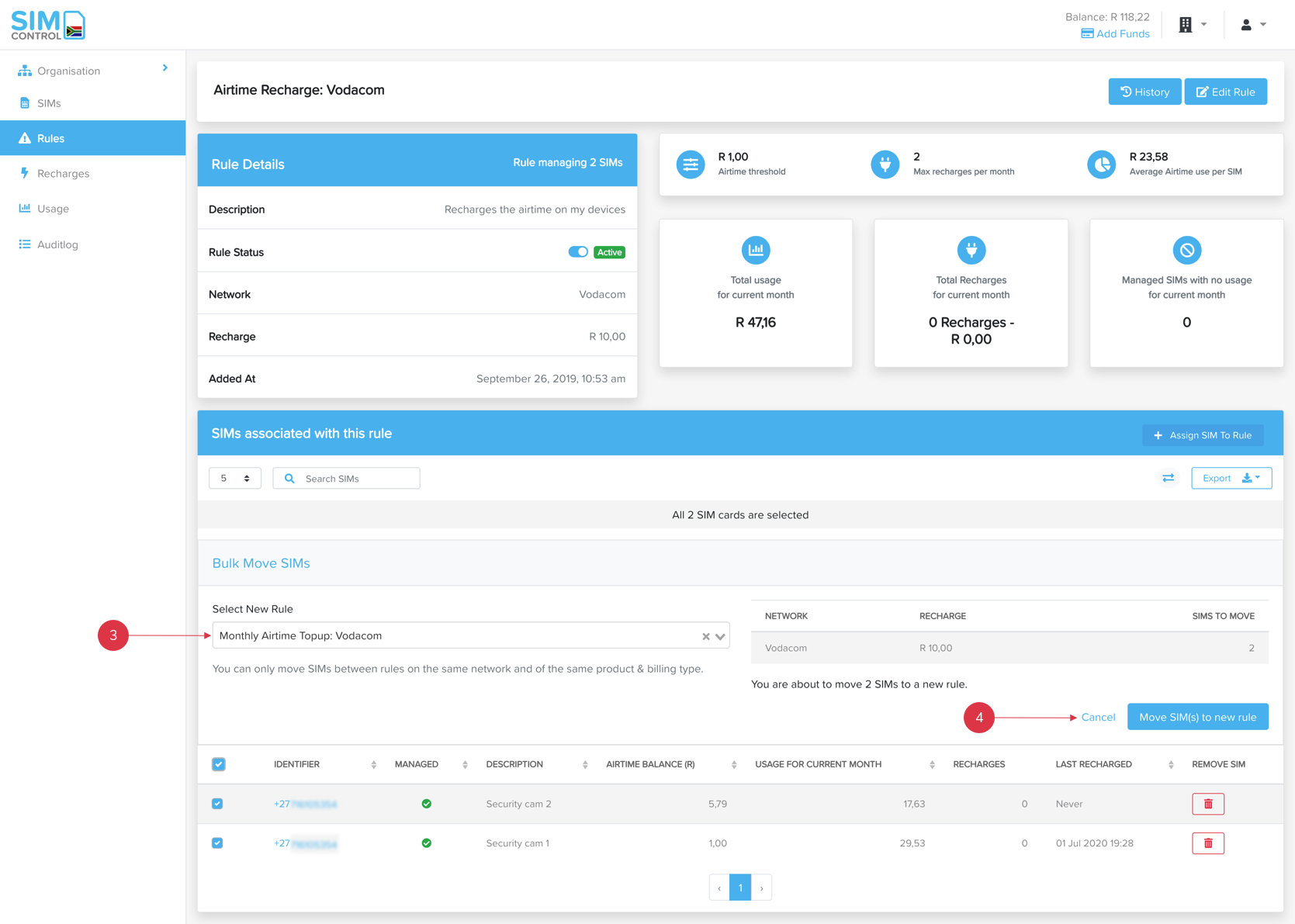Change the rows-per-page selector showing 5
1295x924 pixels.
pyautogui.click(x=235, y=479)
